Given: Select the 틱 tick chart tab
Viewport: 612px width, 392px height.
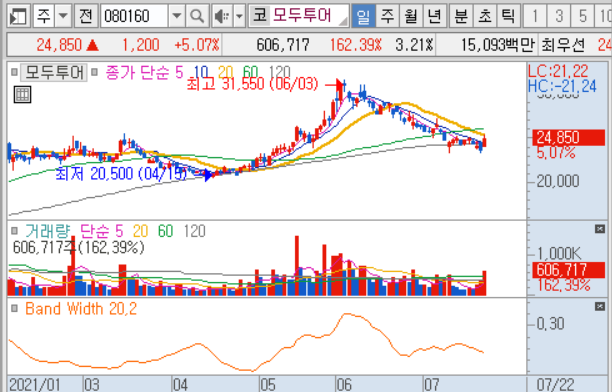Looking at the screenshot, I should (x=508, y=16).
